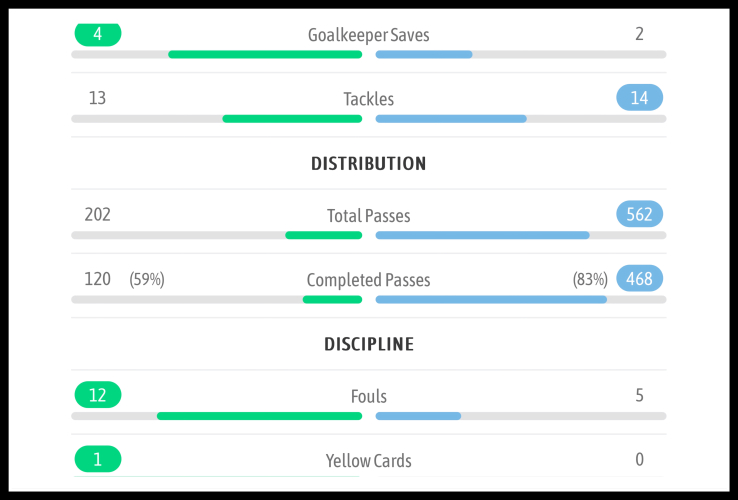Click the green Goalkeeper Saves bar
The image size is (738, 500).
pos(265,54)
